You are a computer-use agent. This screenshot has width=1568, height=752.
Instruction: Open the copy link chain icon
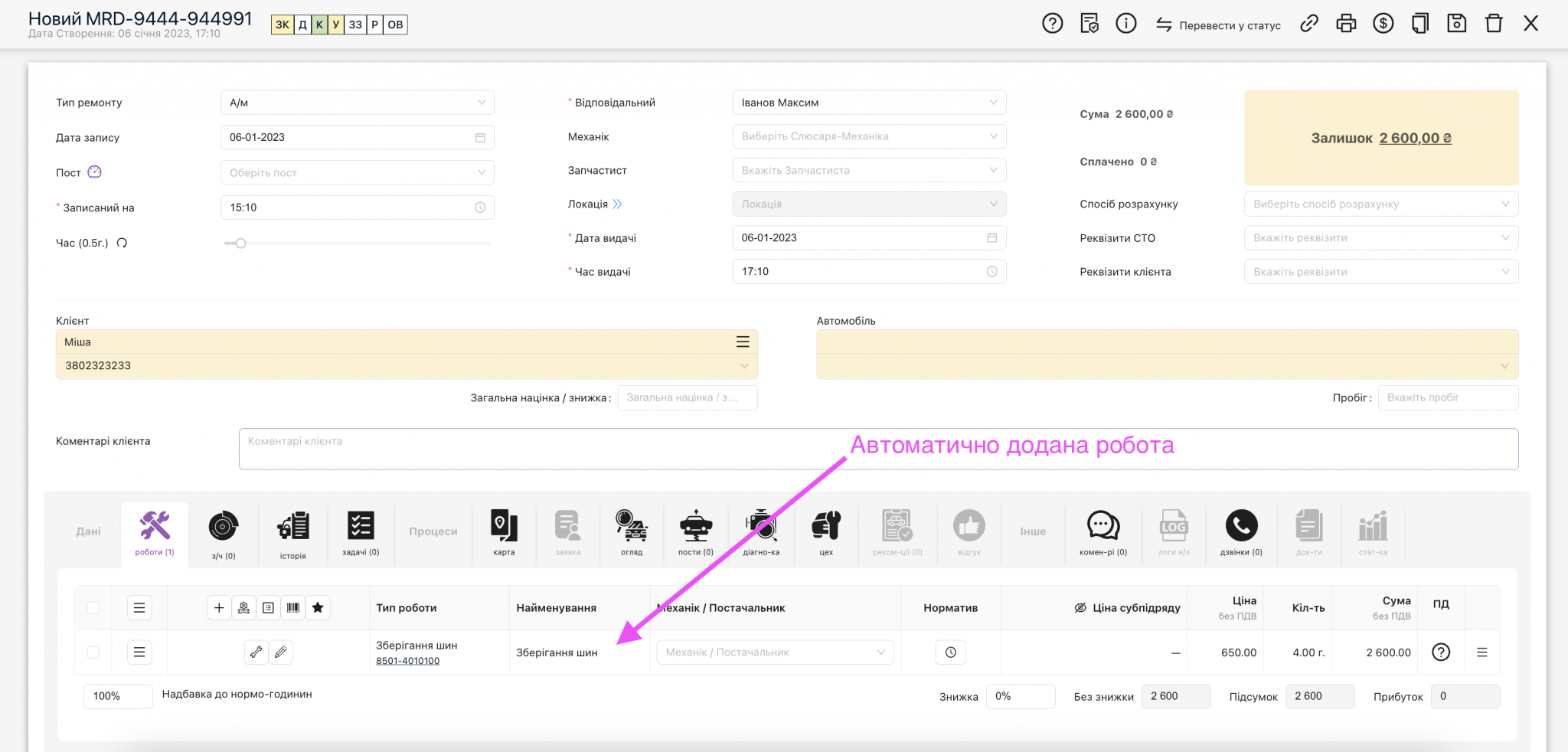click(x=1309, y=24)
